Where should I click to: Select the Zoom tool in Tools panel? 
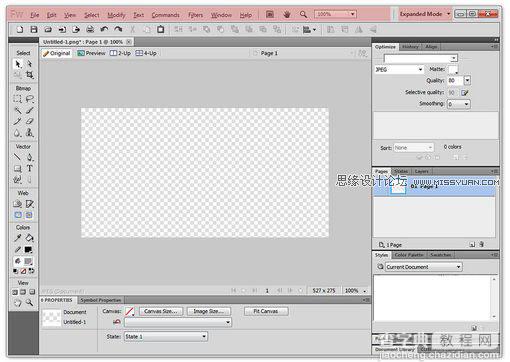point(30,303)
